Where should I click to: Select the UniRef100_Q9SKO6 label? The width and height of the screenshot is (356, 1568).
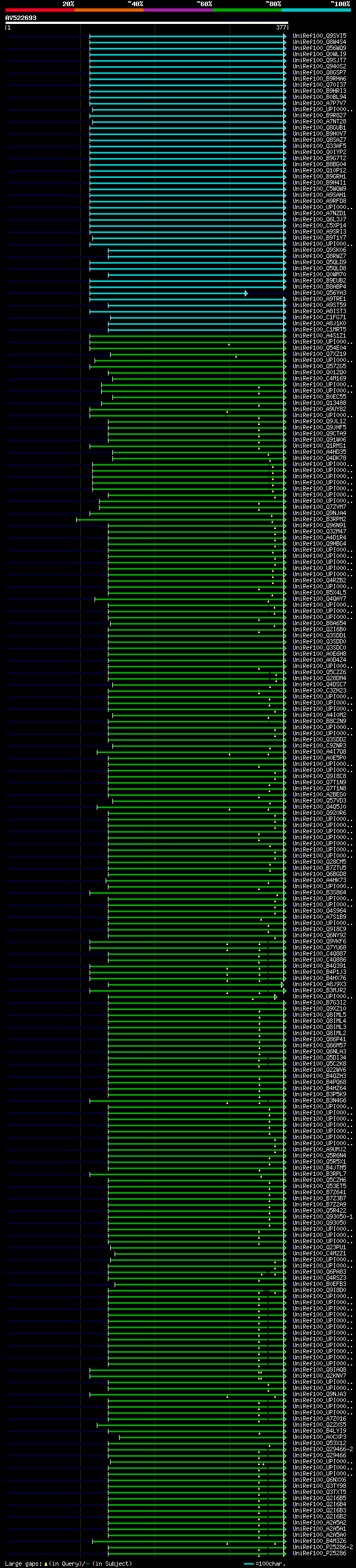[319, 250]
